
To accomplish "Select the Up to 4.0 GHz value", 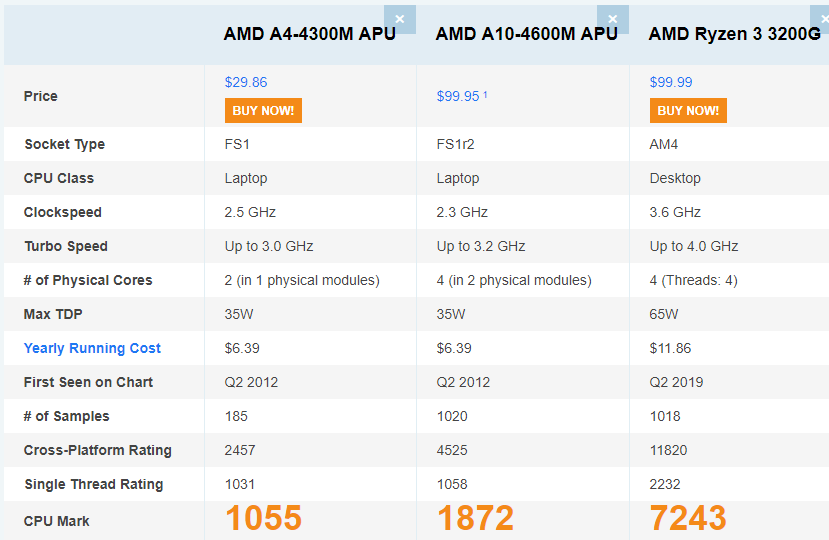I will click(694, 246).
